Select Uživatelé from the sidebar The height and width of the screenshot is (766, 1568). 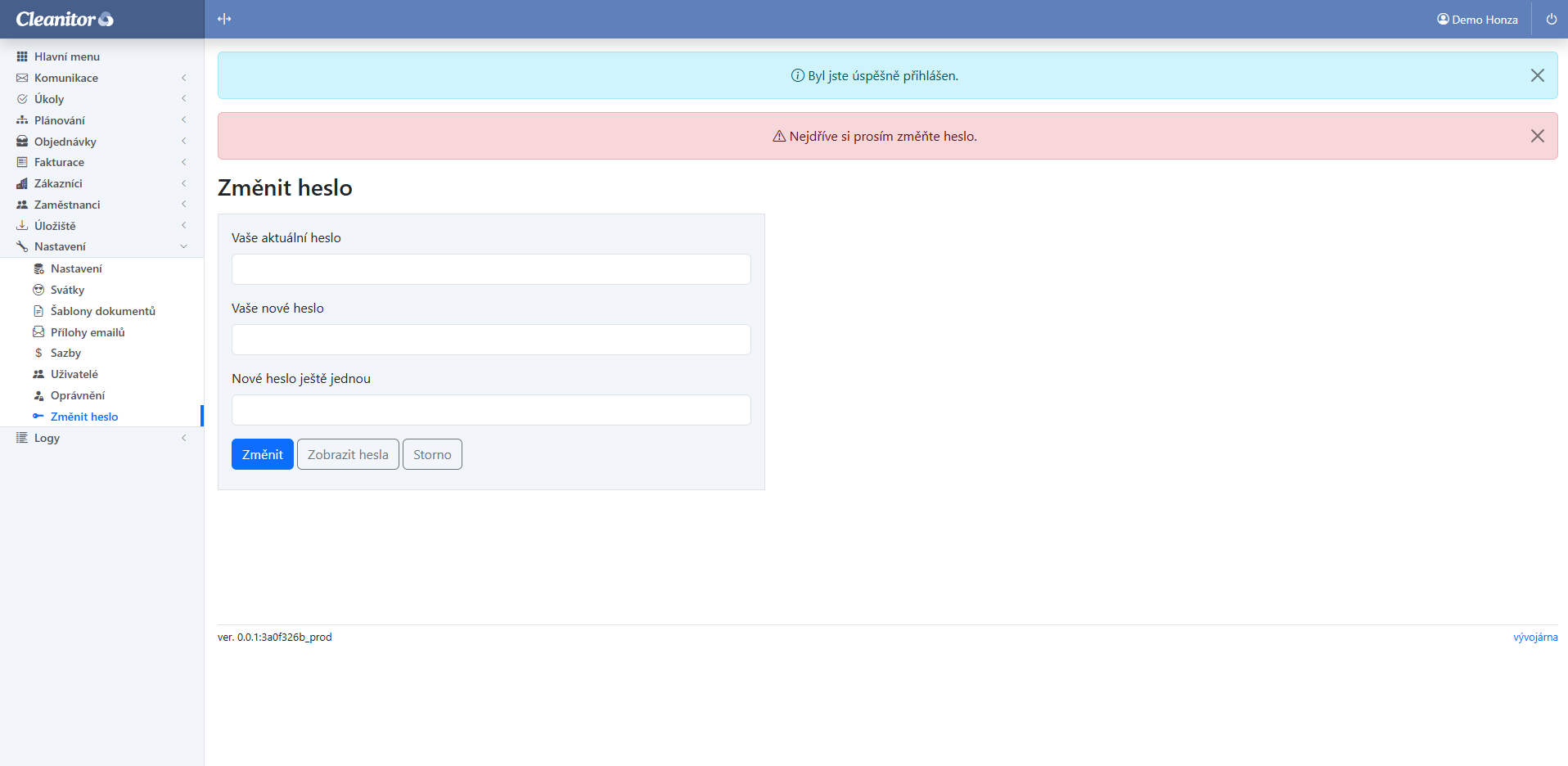[74, 374]
